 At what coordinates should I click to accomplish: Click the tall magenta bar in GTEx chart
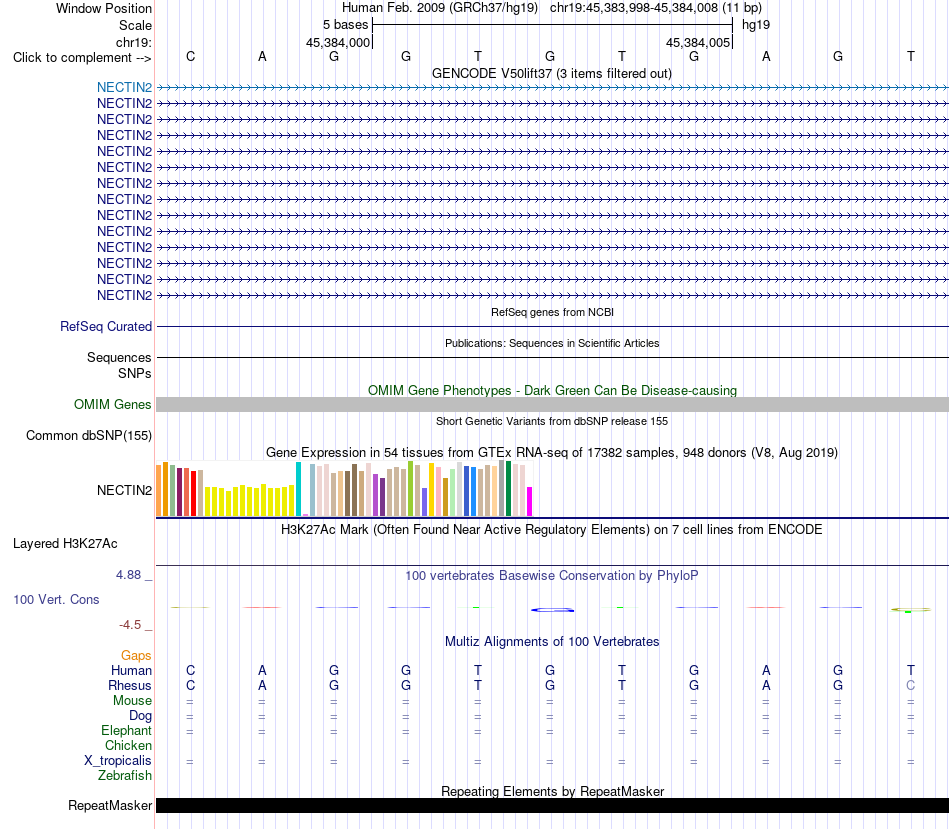point(530,502)
